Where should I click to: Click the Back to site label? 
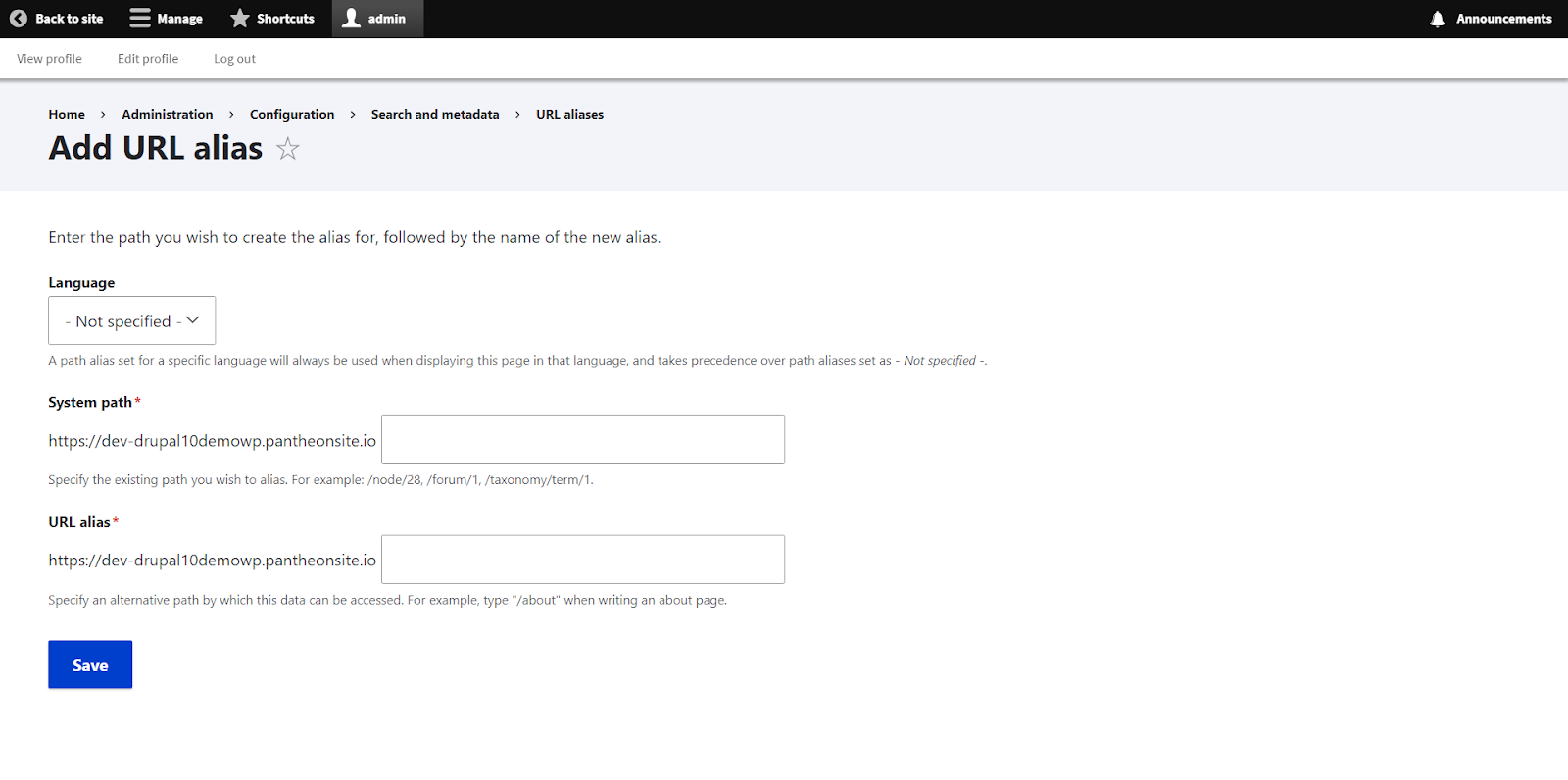pyautogui.click(x=69, y=19)
